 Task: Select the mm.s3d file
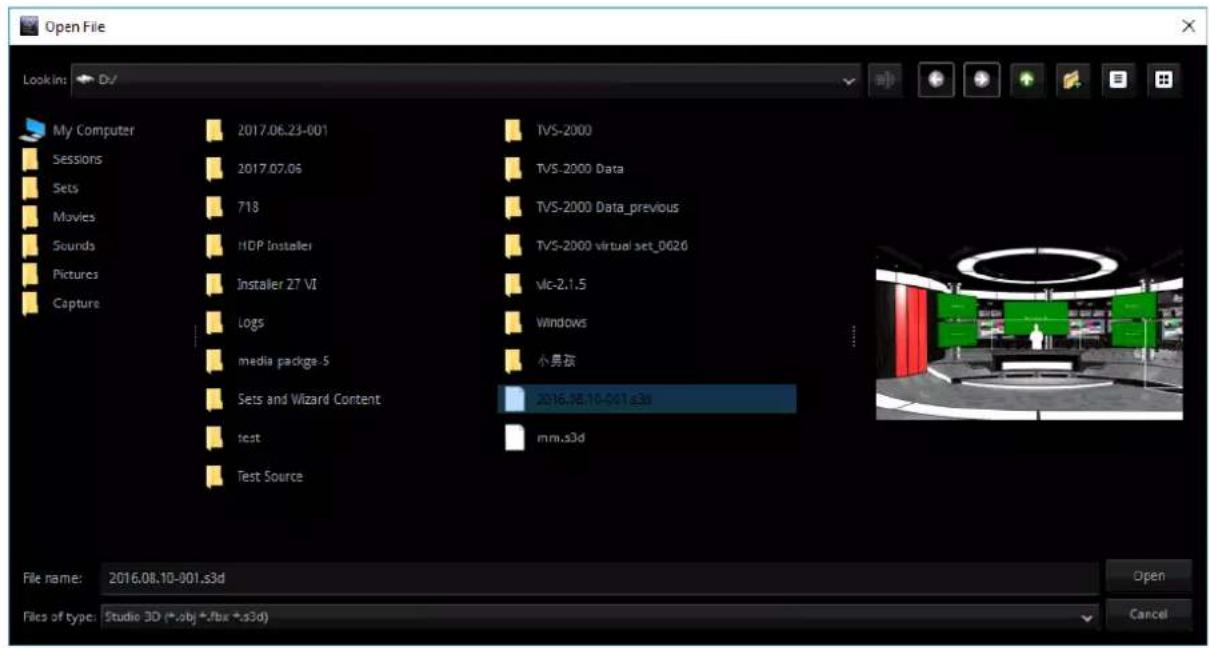click(545, 438)
